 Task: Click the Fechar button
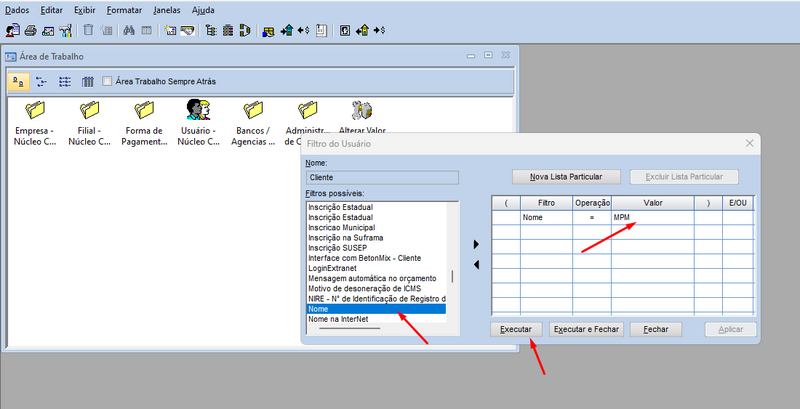pos(656,329)
